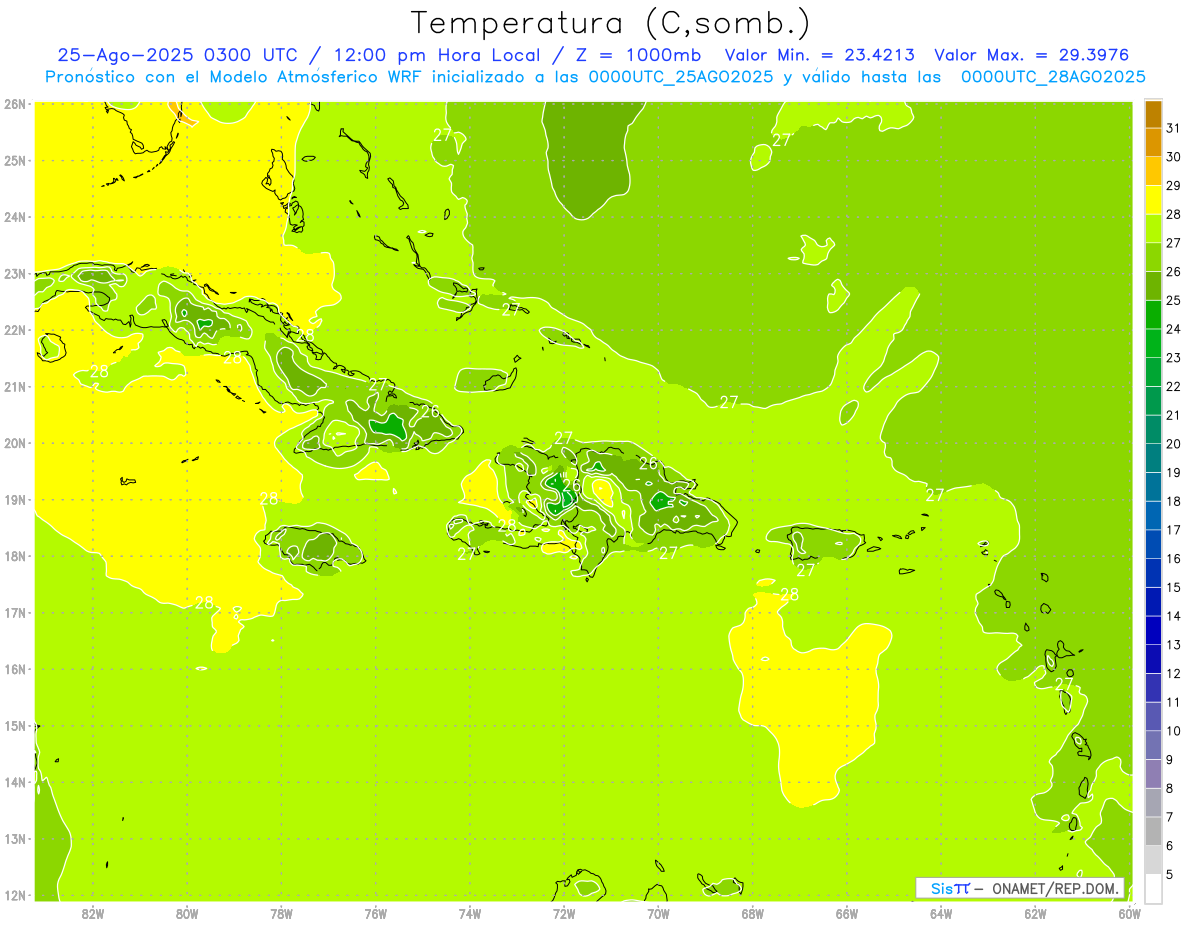
Task: Select the '25-Ago-2025 0300 UTC' date text
Action: click(182, 55)
